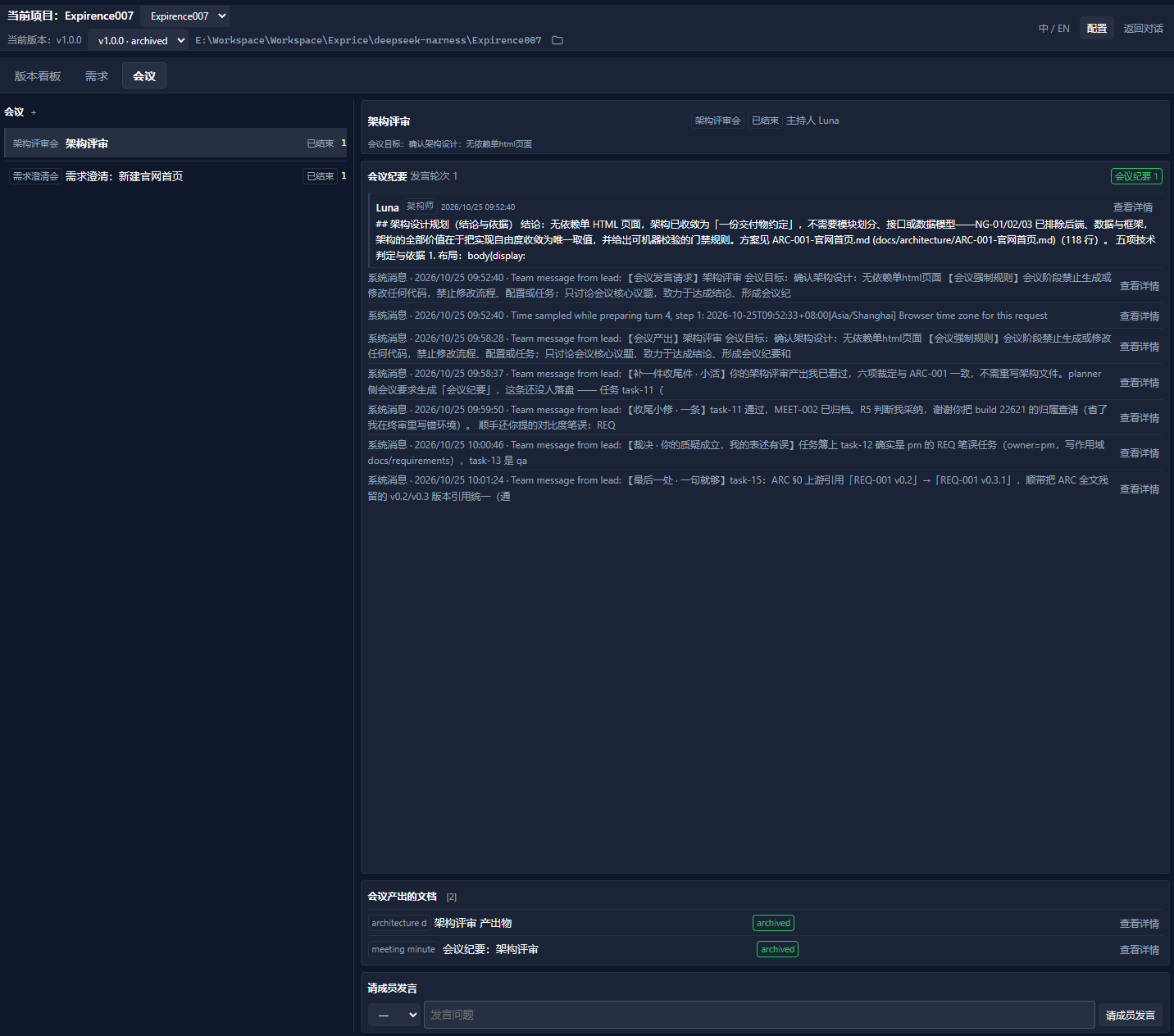Image resolution: width=1174 pixels, height=1036 pixels.
Task: Click the architecture d document type tag
Action: 398,923
